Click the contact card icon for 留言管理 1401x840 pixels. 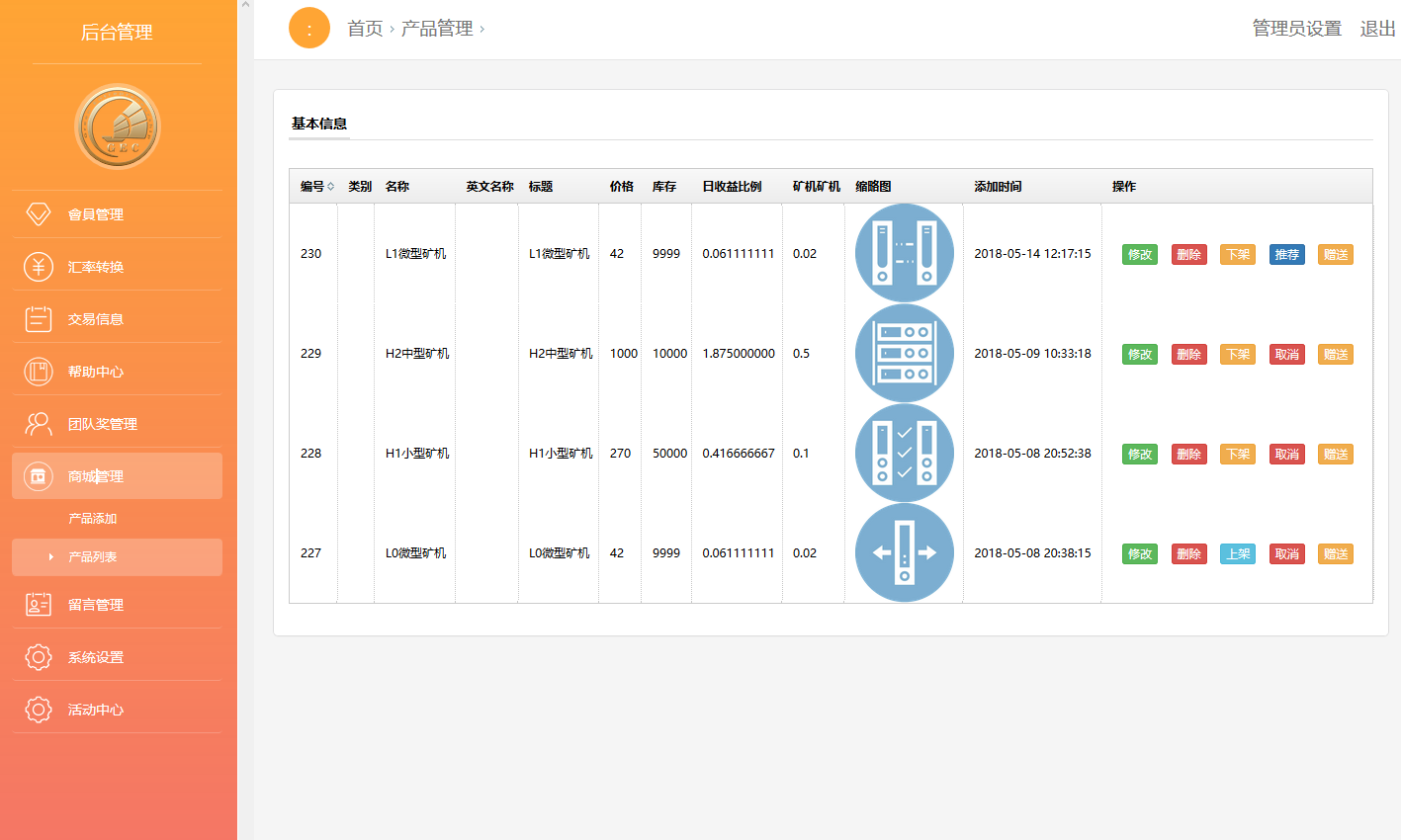tap(38, 605)
